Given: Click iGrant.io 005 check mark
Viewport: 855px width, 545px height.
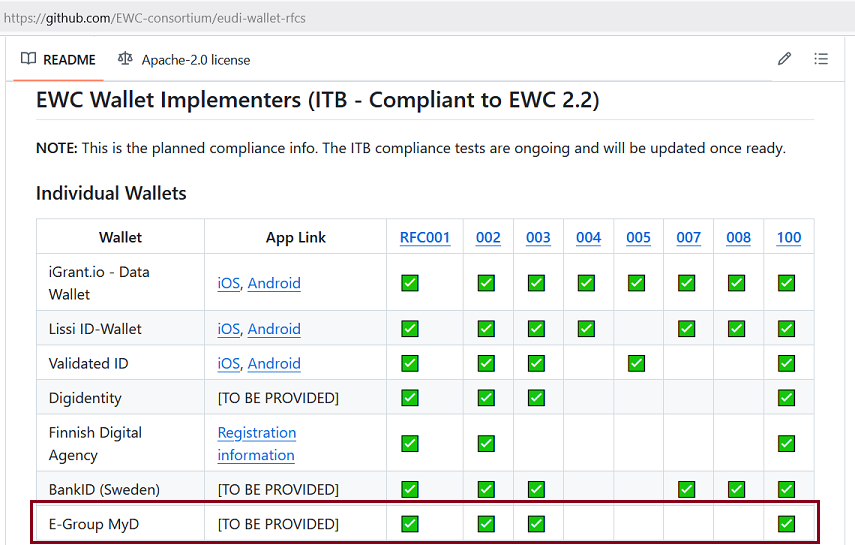Looking at the screenshot, I should coord(636,283).
